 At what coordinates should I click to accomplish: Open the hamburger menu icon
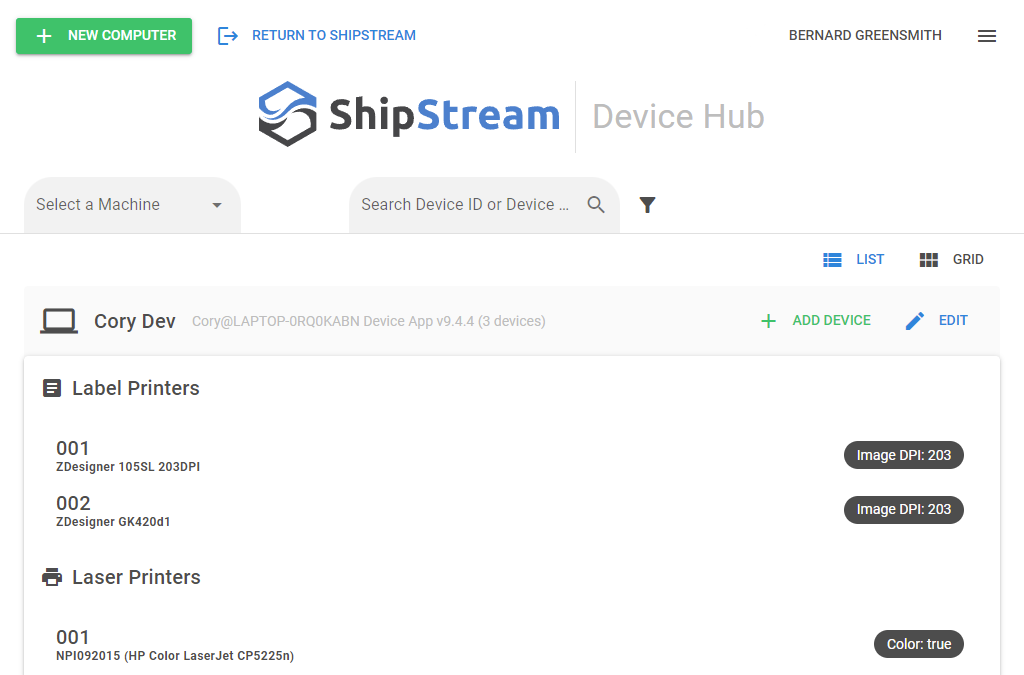coord(986,36)
